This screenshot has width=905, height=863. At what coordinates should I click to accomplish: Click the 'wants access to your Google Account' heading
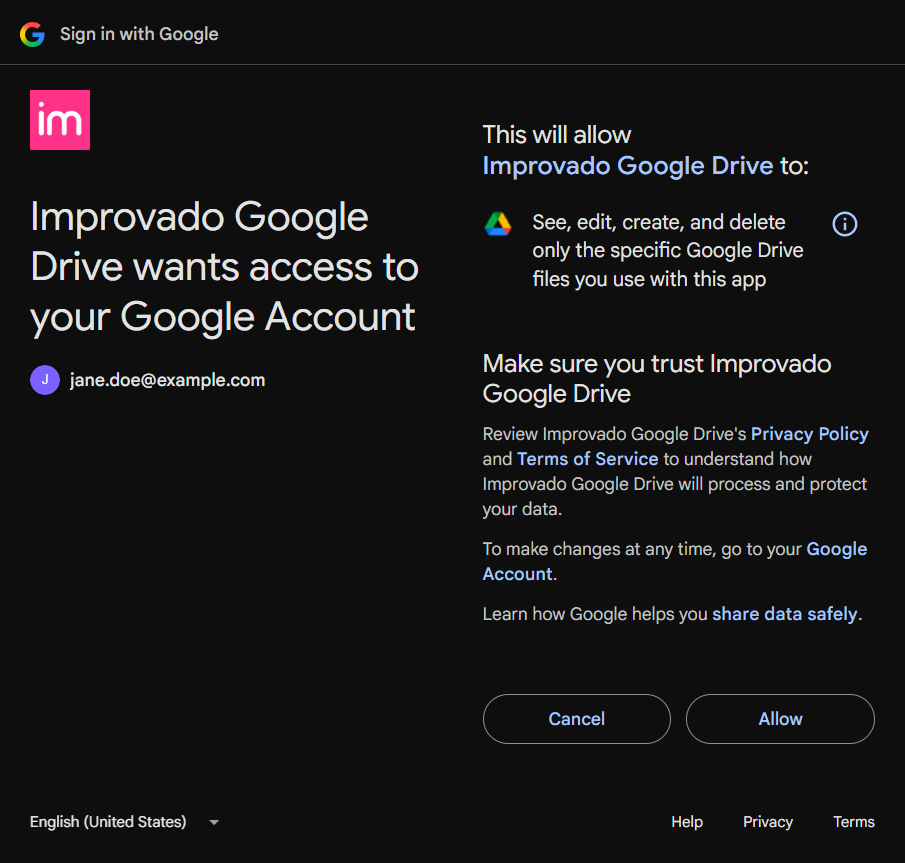[x=224, y=267]
